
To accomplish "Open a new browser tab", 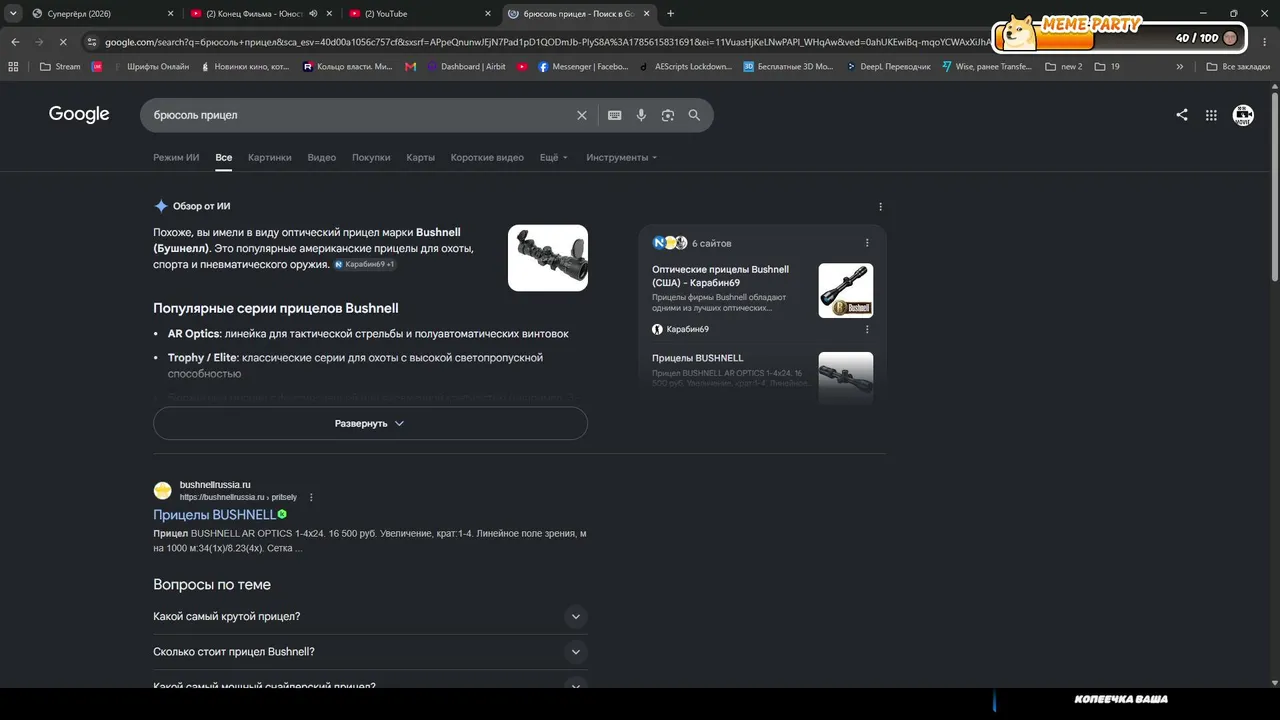I will click(670, 13).
